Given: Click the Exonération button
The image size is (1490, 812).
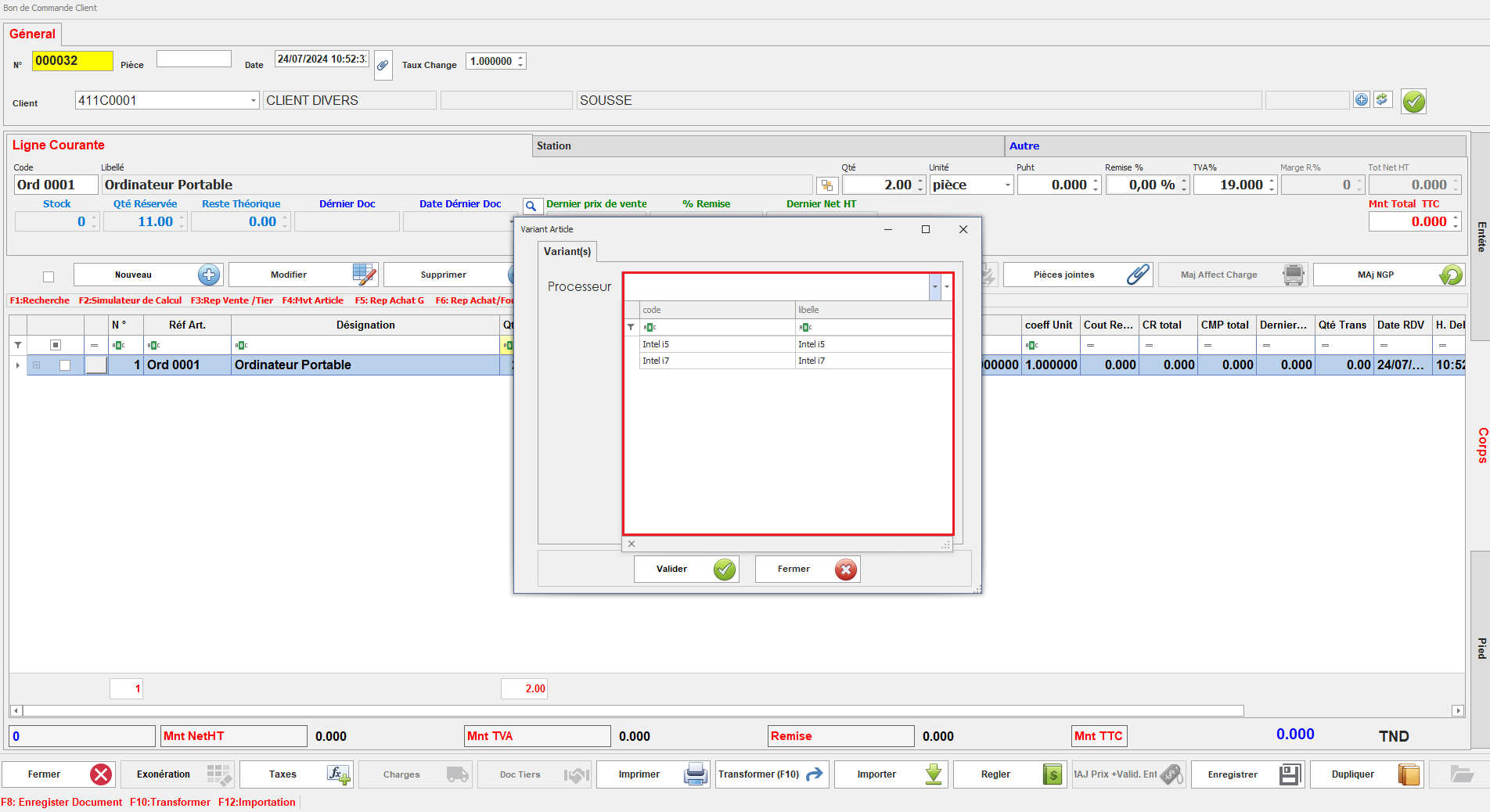Looking at the screenshot, I should [178, 774].
